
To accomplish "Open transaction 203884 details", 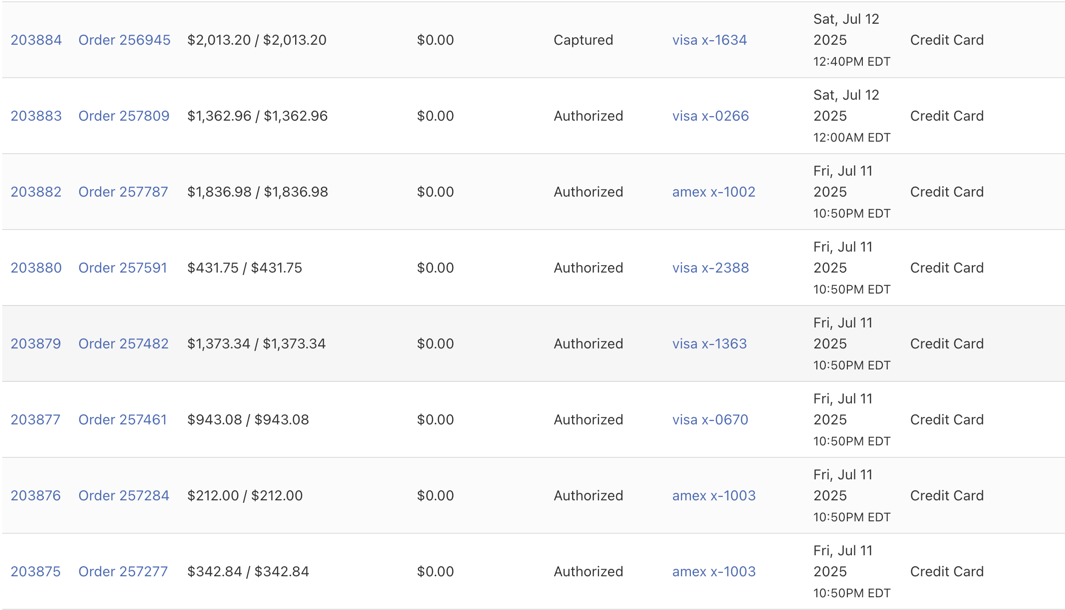I will pos(36,40).
